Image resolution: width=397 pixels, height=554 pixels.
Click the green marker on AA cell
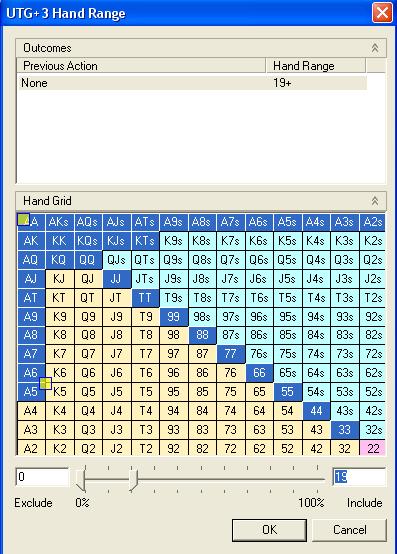pos(23,219)
